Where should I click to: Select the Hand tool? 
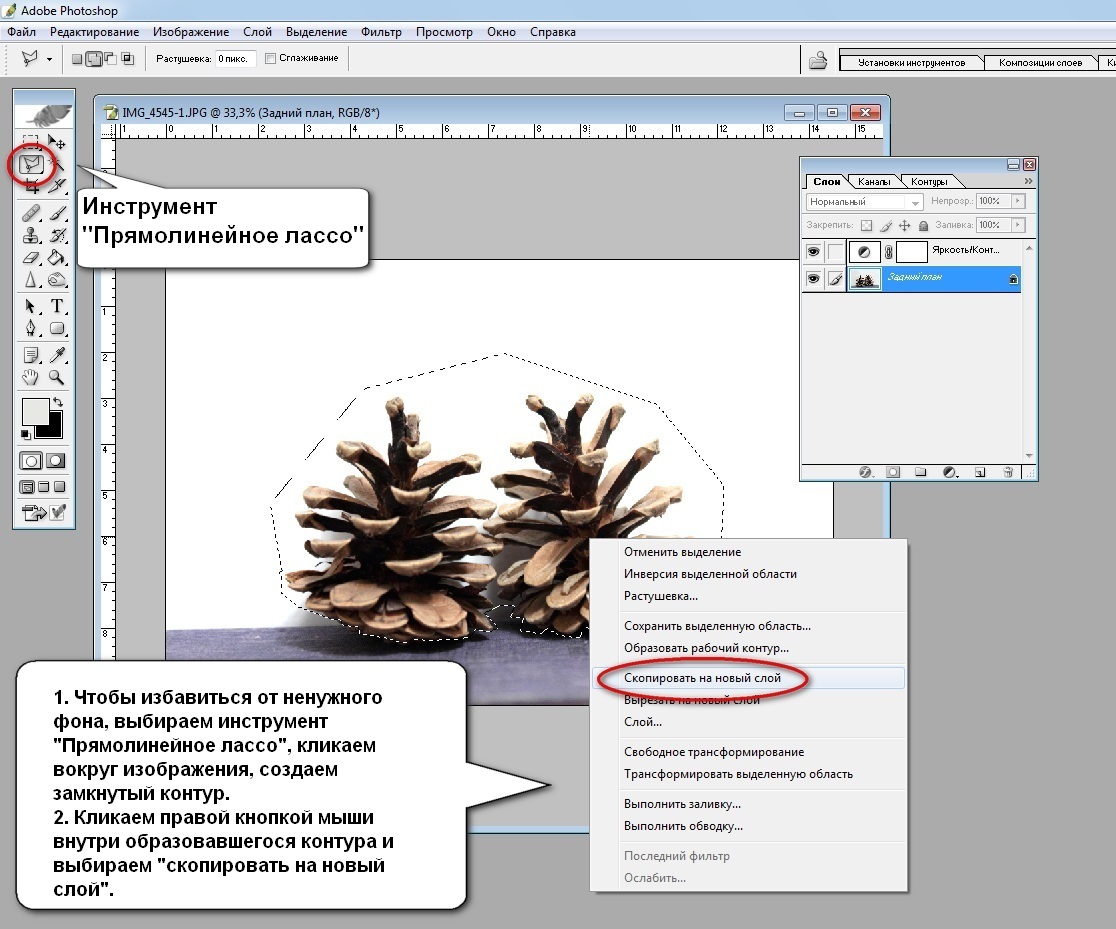tap(31, 377)
